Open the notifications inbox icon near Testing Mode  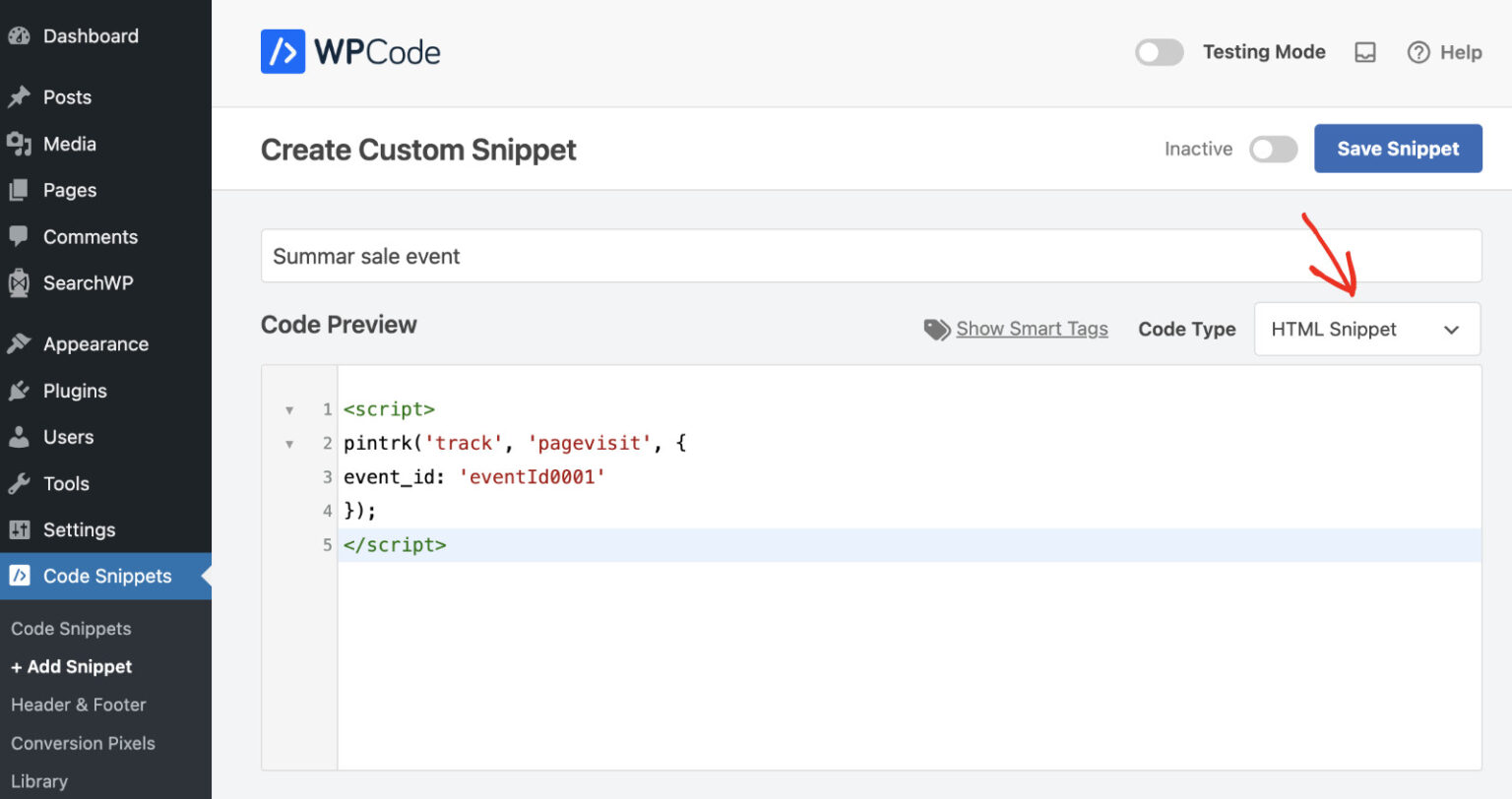coord(1365,52)
